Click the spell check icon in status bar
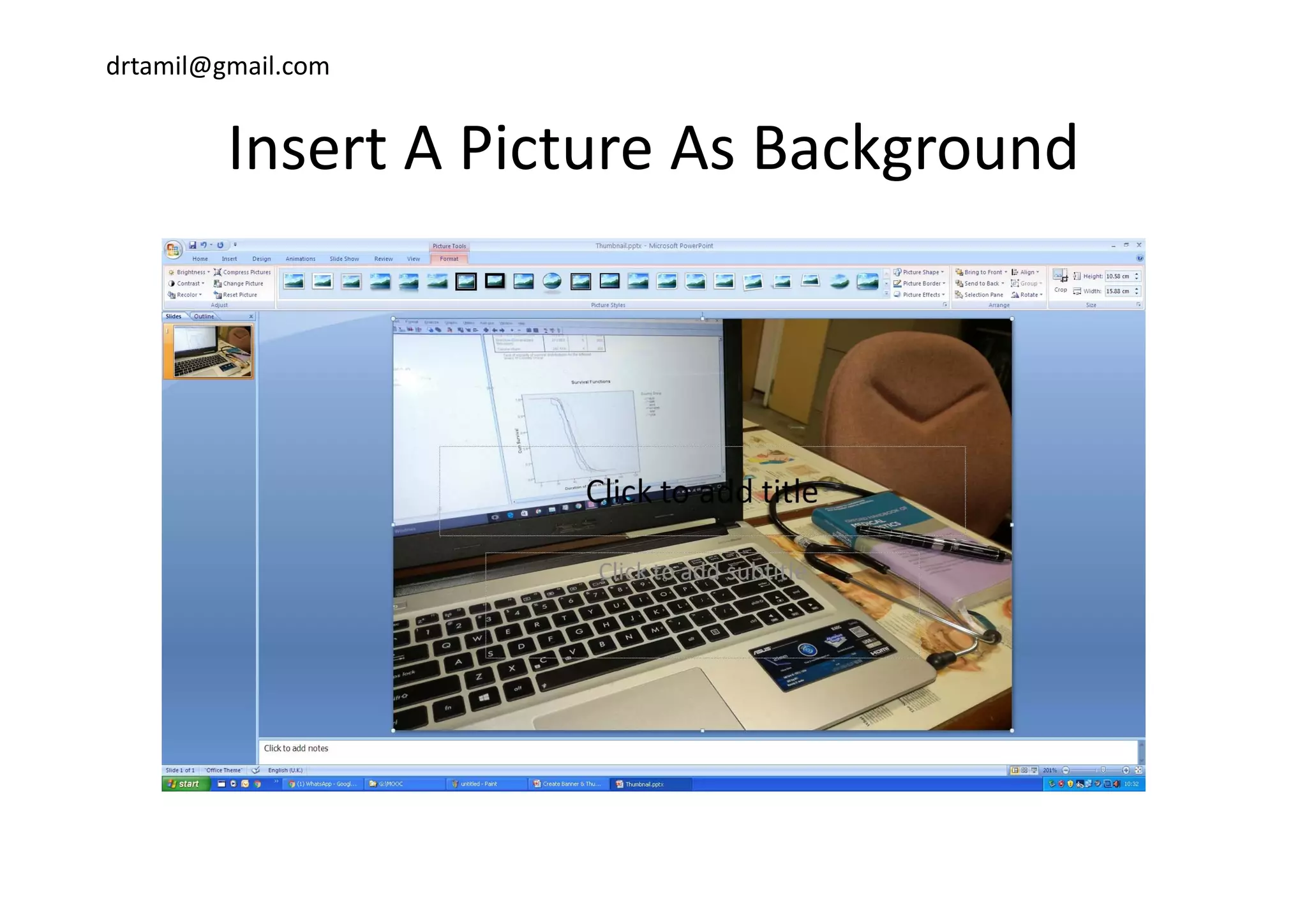Image resolution: width=1307 pixels, height=924 pixels. pos(255,770)
